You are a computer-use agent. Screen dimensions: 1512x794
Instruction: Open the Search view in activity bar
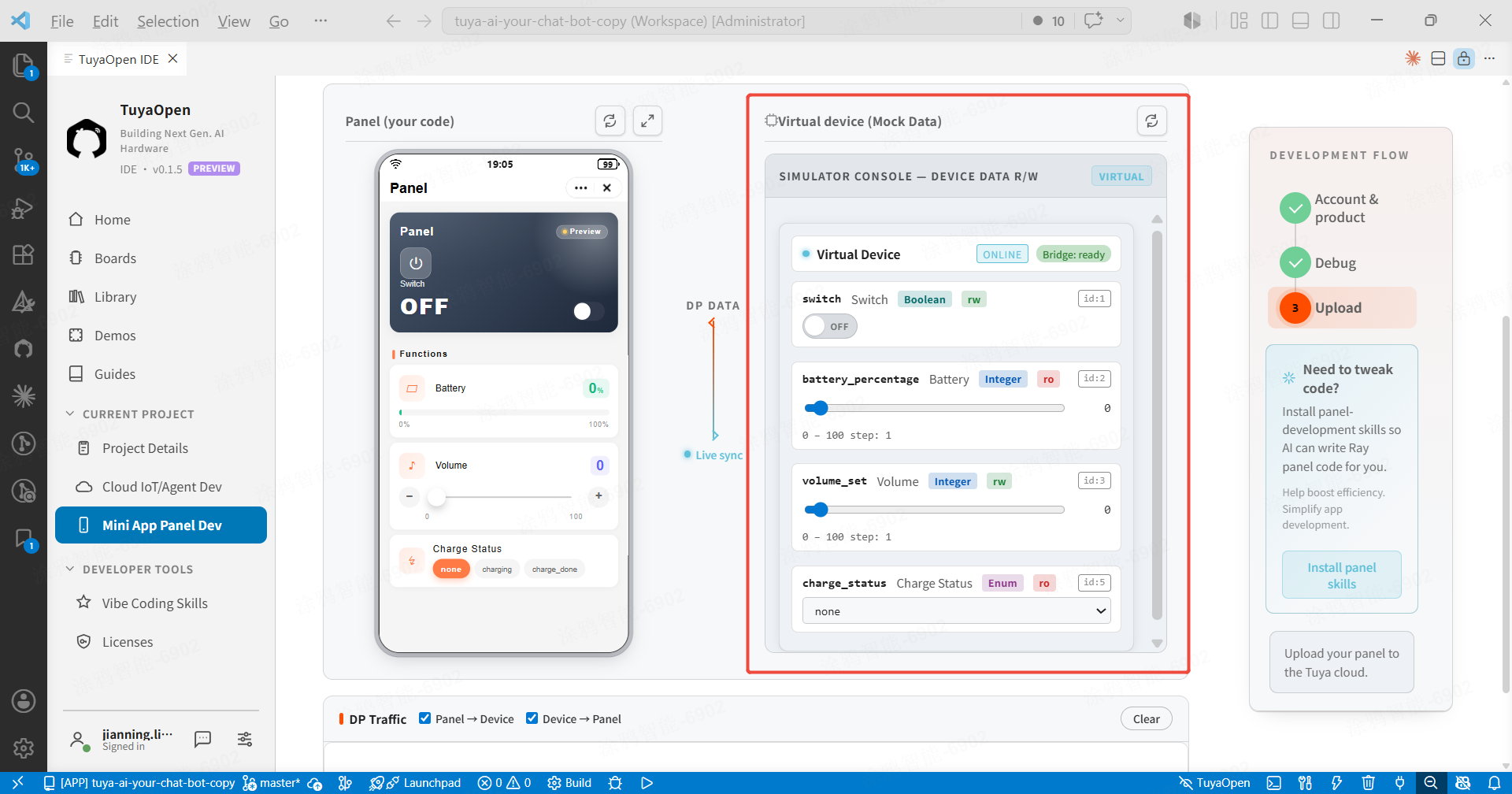tap(23, 113)
